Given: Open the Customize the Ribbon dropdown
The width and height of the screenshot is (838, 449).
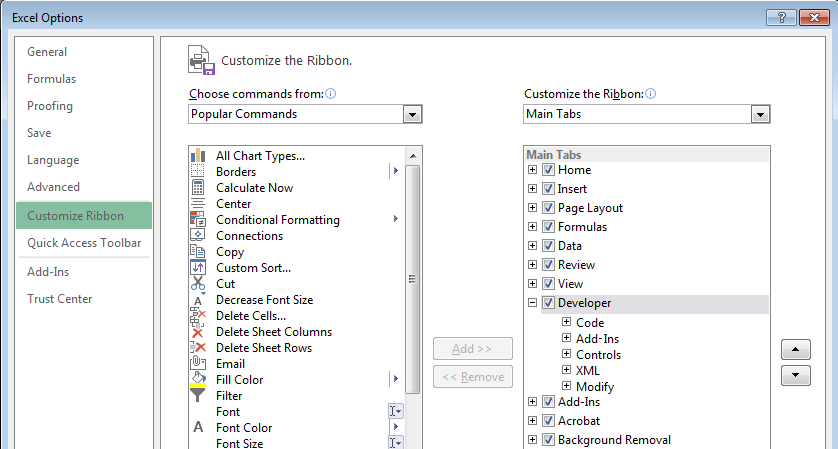Looking at the screenshot, I should tap(760, 115).
